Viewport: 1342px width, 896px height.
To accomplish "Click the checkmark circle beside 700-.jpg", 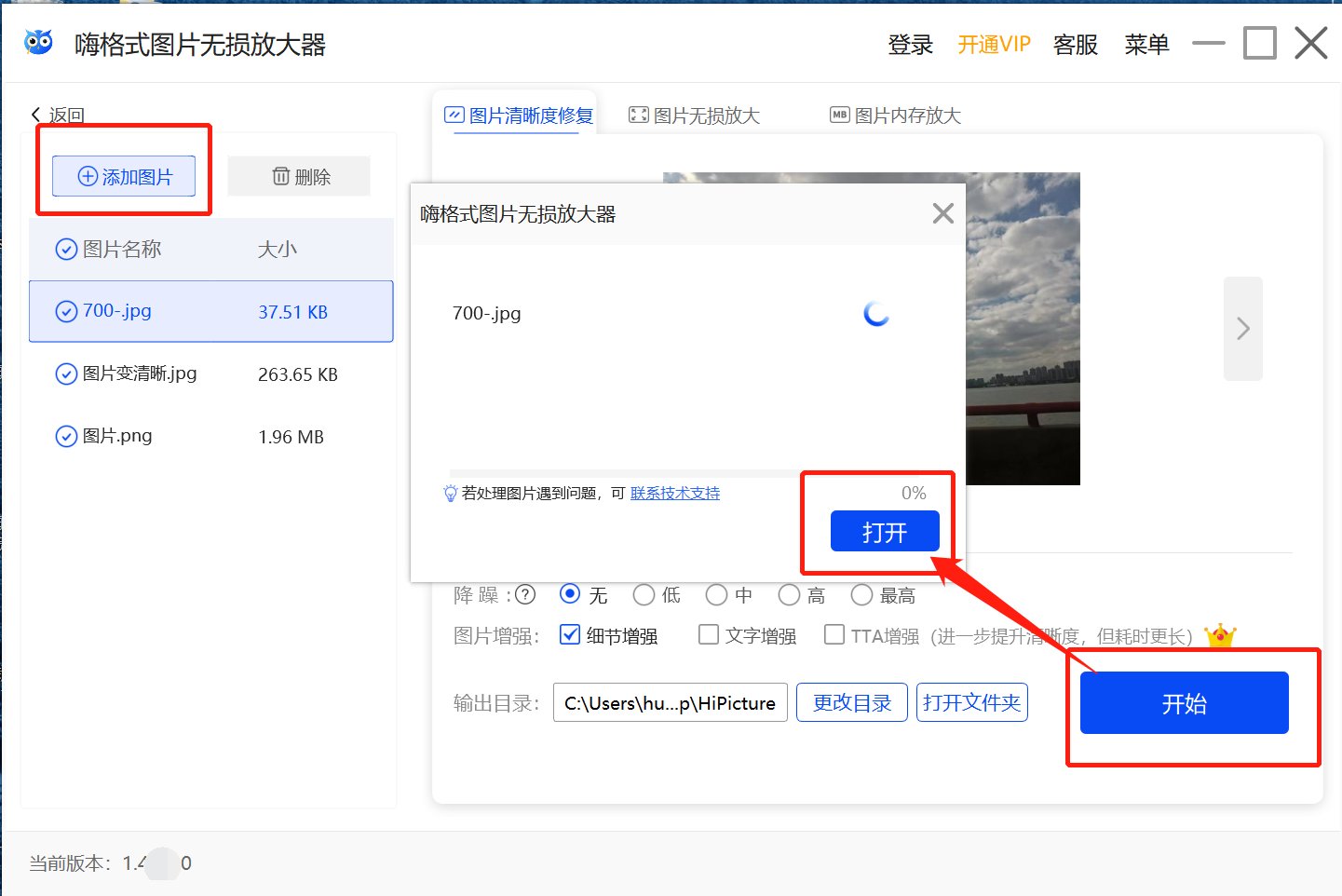I will pos(66,311).
